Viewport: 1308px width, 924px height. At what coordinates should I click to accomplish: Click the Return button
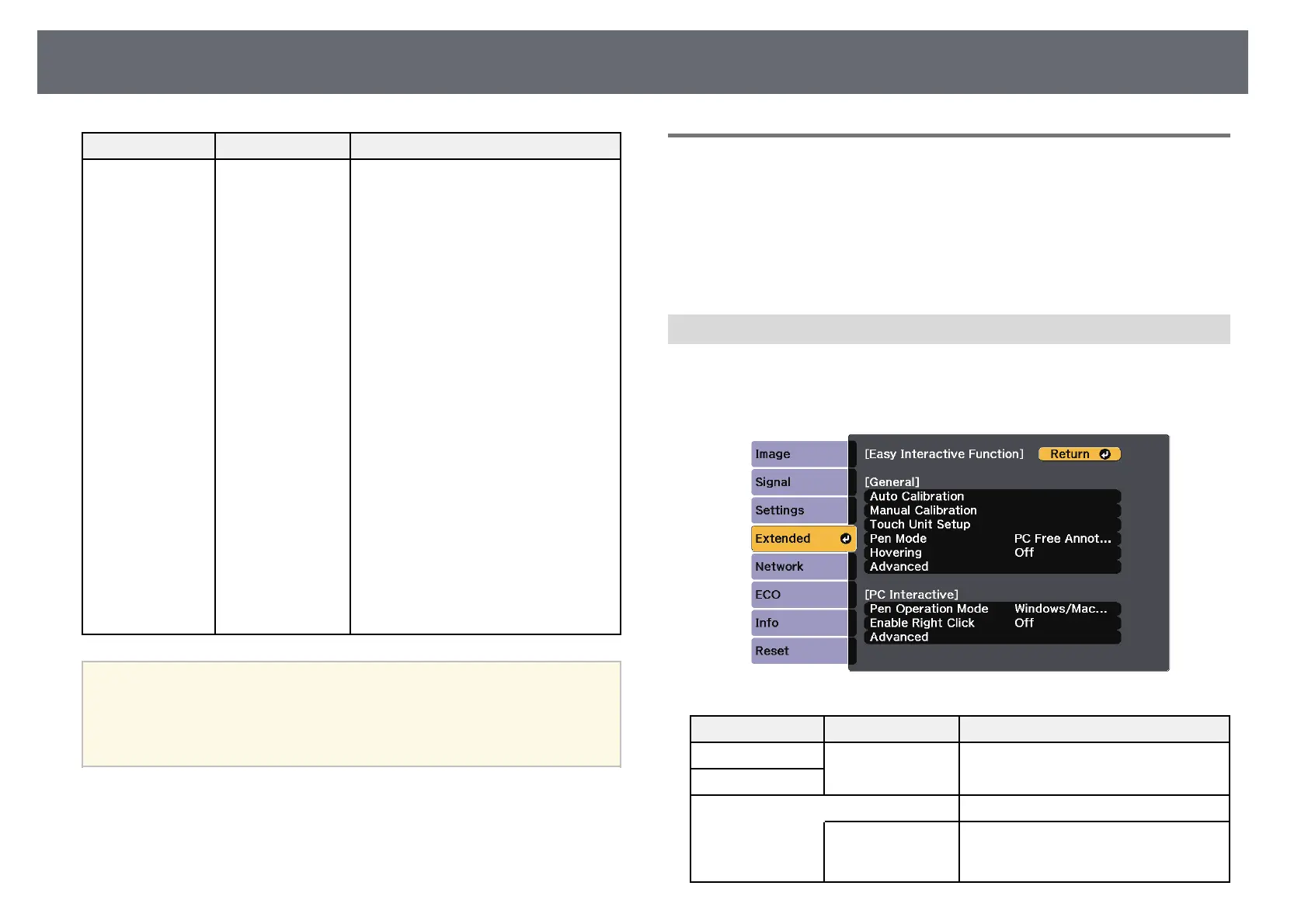pos(1080,454)
